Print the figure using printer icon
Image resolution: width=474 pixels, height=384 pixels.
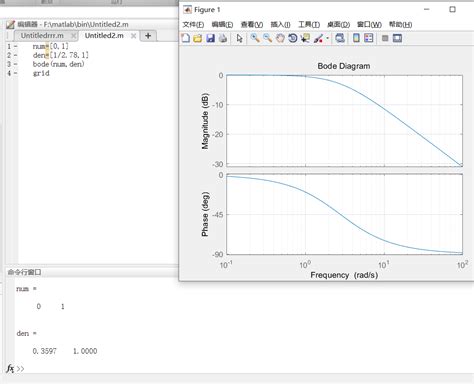click(x=223, y=38)
